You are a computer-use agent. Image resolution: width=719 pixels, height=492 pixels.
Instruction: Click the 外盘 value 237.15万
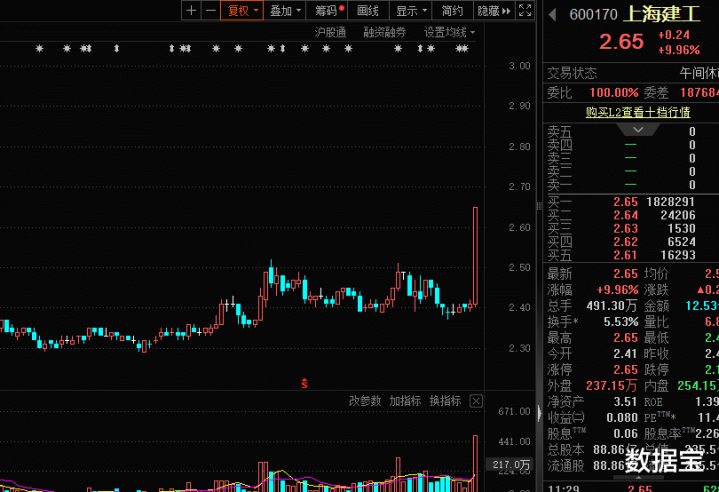coord(612,386)
